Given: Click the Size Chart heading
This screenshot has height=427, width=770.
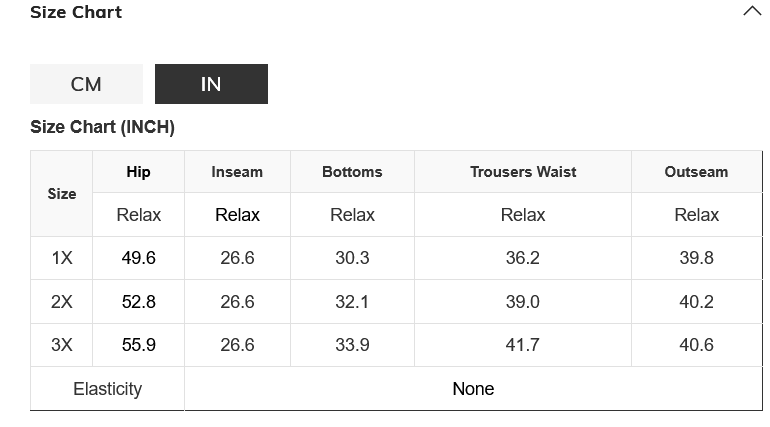Looking at the screenshot, I should click(x=76, y=12).
